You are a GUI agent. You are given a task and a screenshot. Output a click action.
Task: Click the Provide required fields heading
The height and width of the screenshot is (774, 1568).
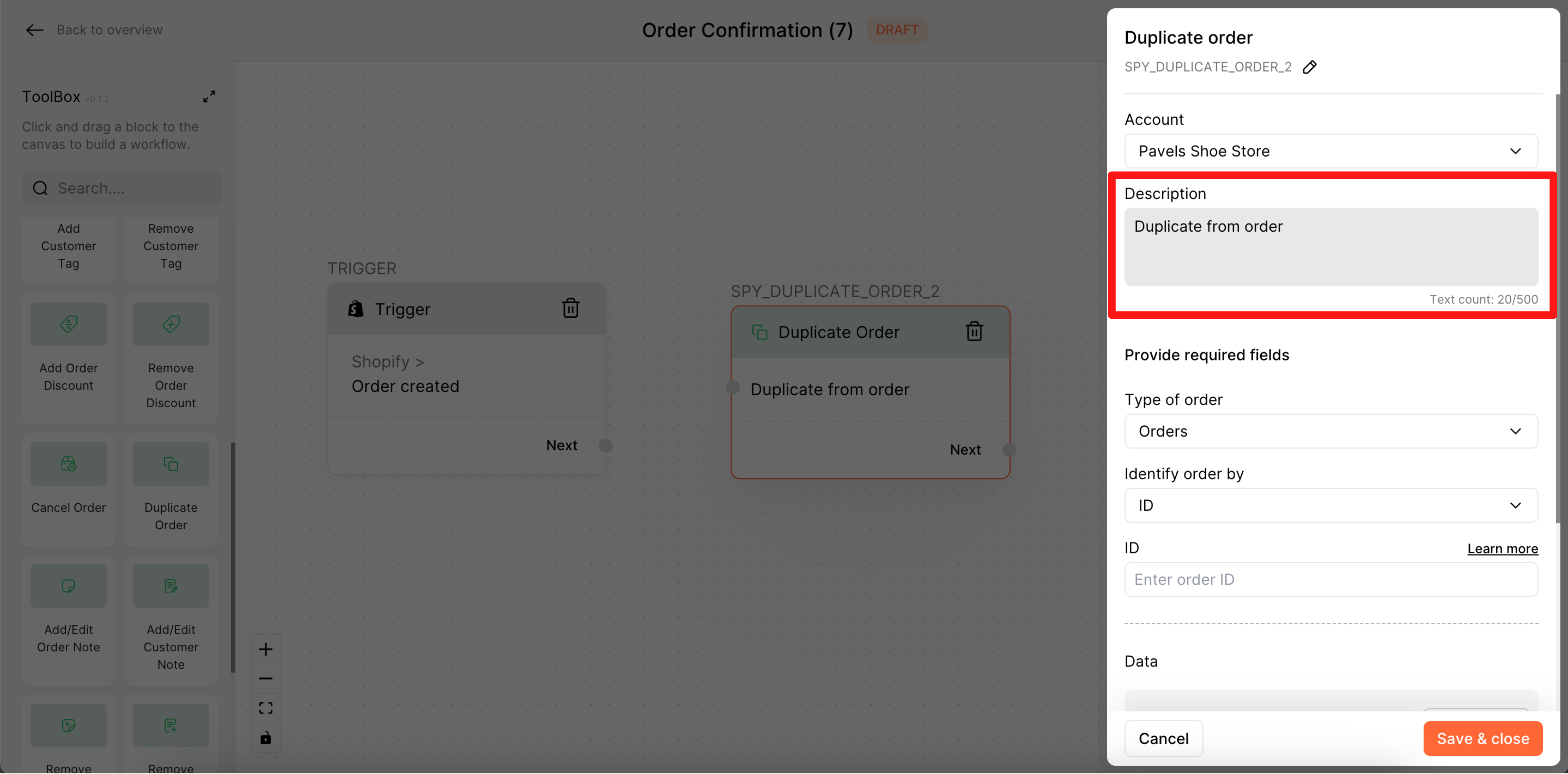pos(1206,355)
